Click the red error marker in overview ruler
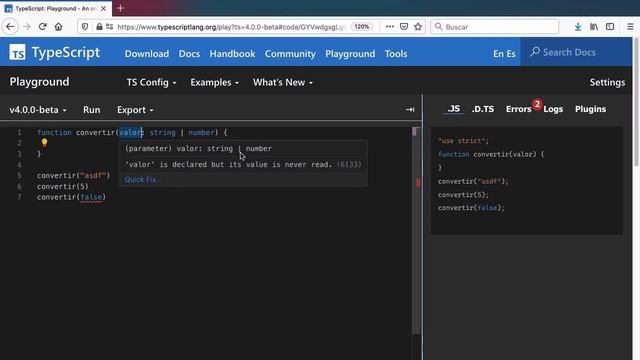The image size is (640, 360). (x=418, y=183)
